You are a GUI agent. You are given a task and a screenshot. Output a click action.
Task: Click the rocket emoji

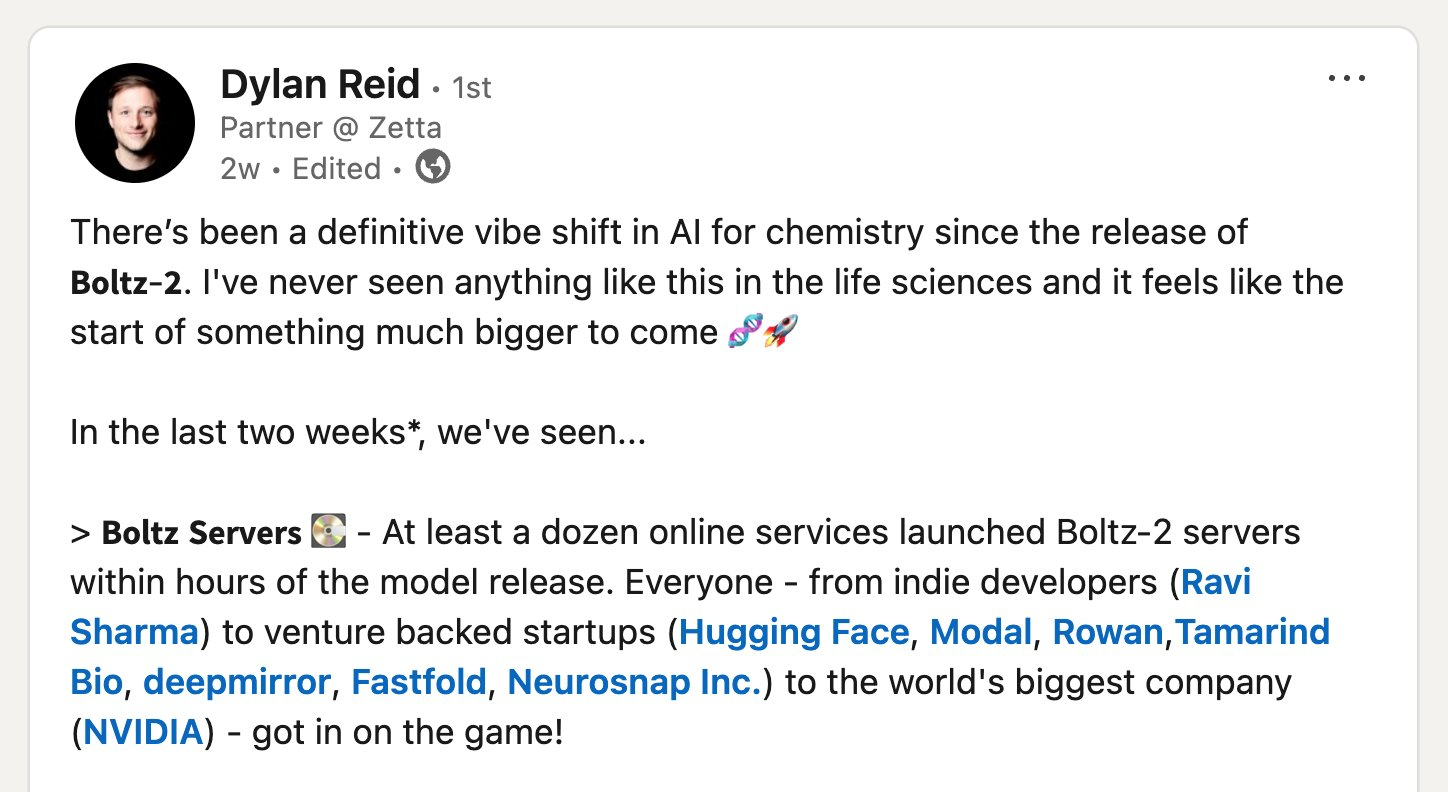[781, 332]
